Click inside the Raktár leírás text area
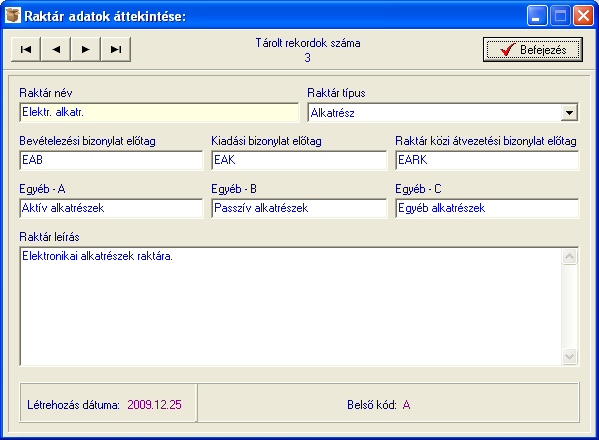The width and height of the screenshot is (599, 440). (291, 306)
